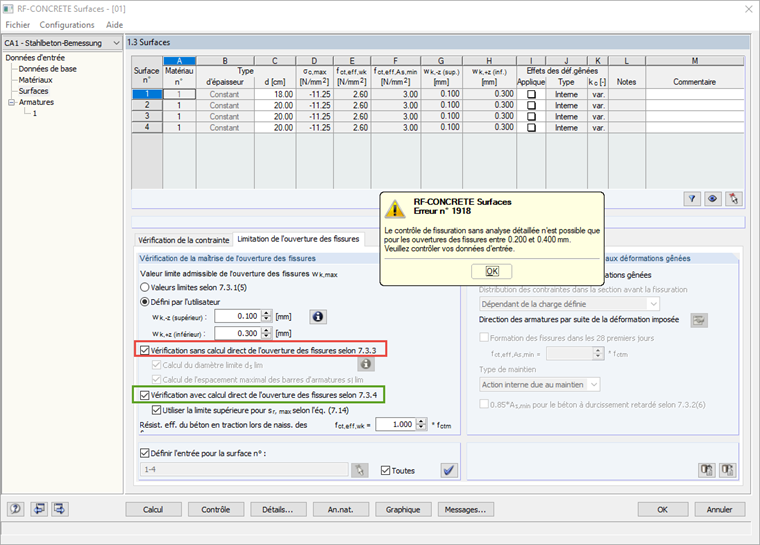The height and width of the screenshot is (545, 760).
Task: Toggle Applique checkbox for surface 4
Action: click(x=531, y=128)
